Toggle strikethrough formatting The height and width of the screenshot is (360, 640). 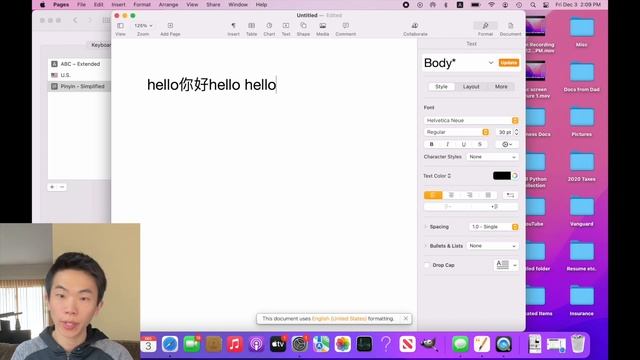480,144
